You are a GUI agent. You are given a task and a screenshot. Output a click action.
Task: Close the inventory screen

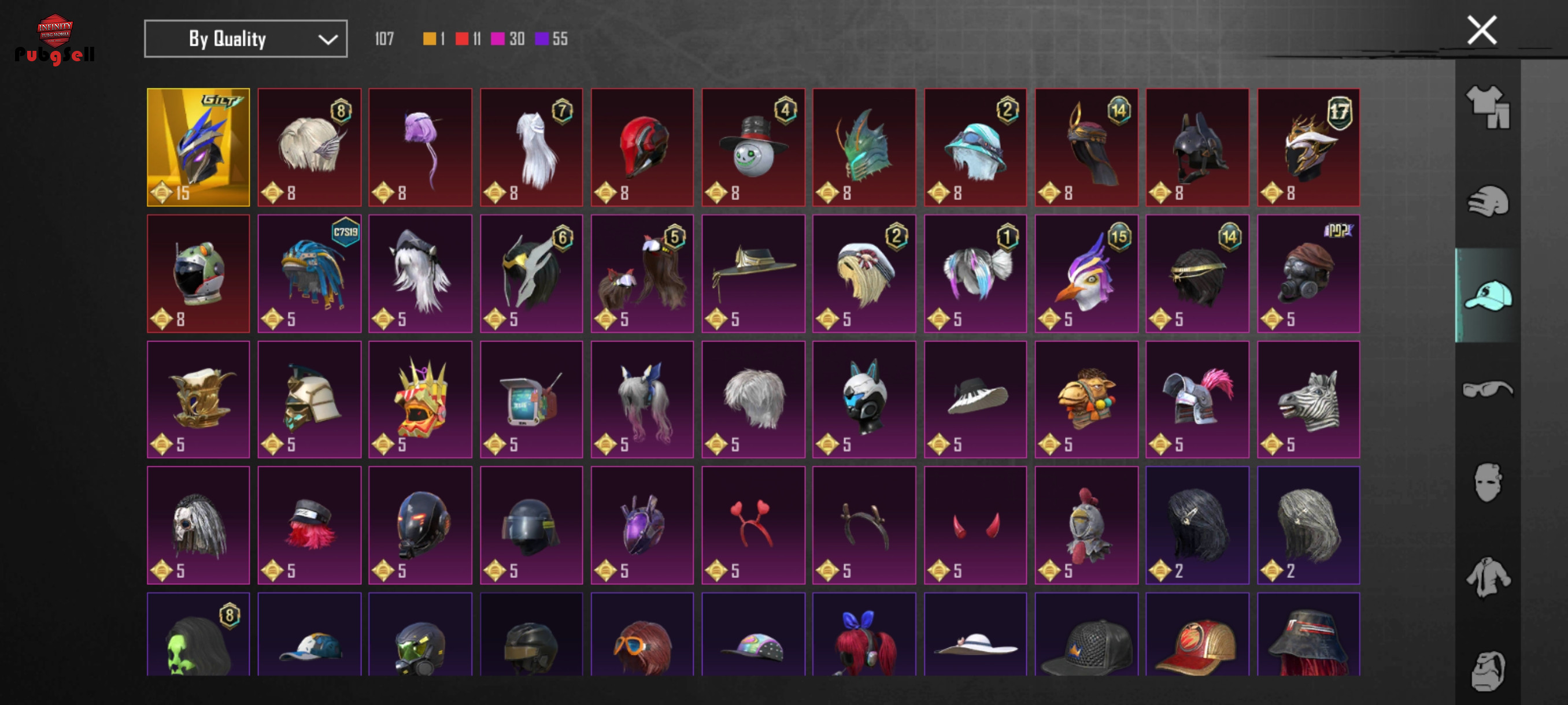point(1481,30)
